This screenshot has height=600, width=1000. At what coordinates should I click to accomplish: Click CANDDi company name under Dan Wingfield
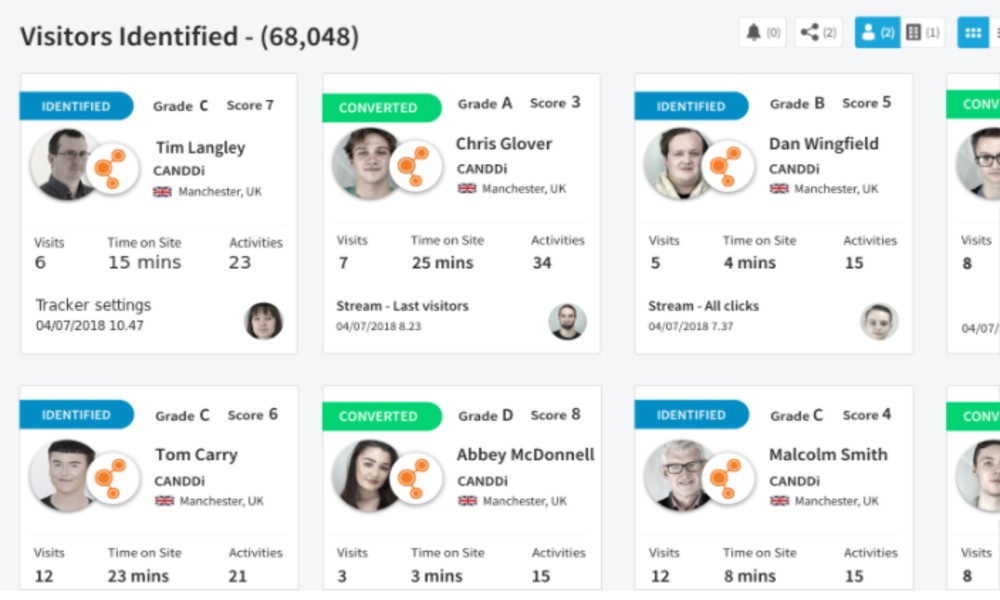click(x=794, y=169)
